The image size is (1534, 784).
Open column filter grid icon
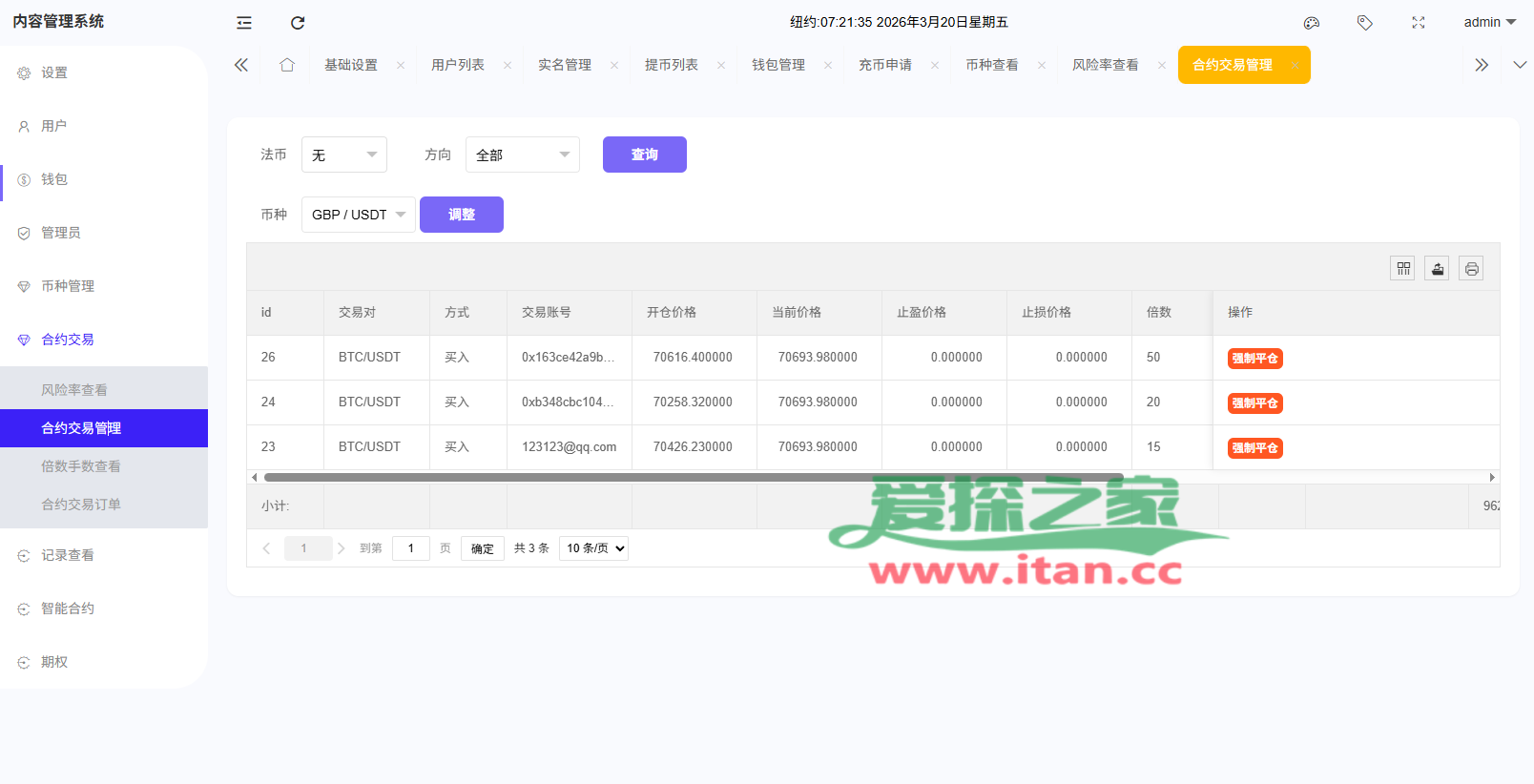point(1403,269)
